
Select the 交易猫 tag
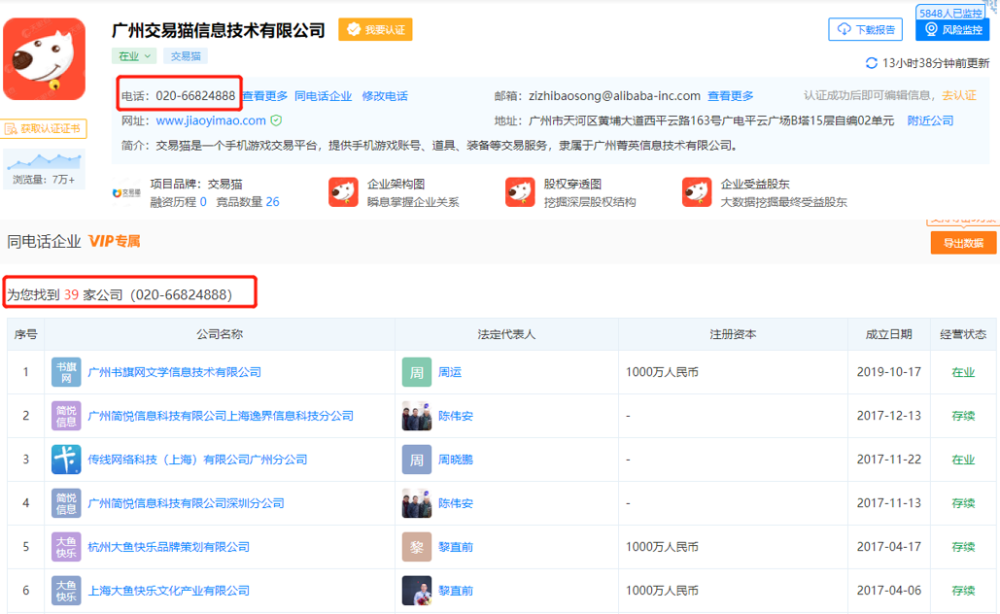pyautogui.click(x=186, y=56)
